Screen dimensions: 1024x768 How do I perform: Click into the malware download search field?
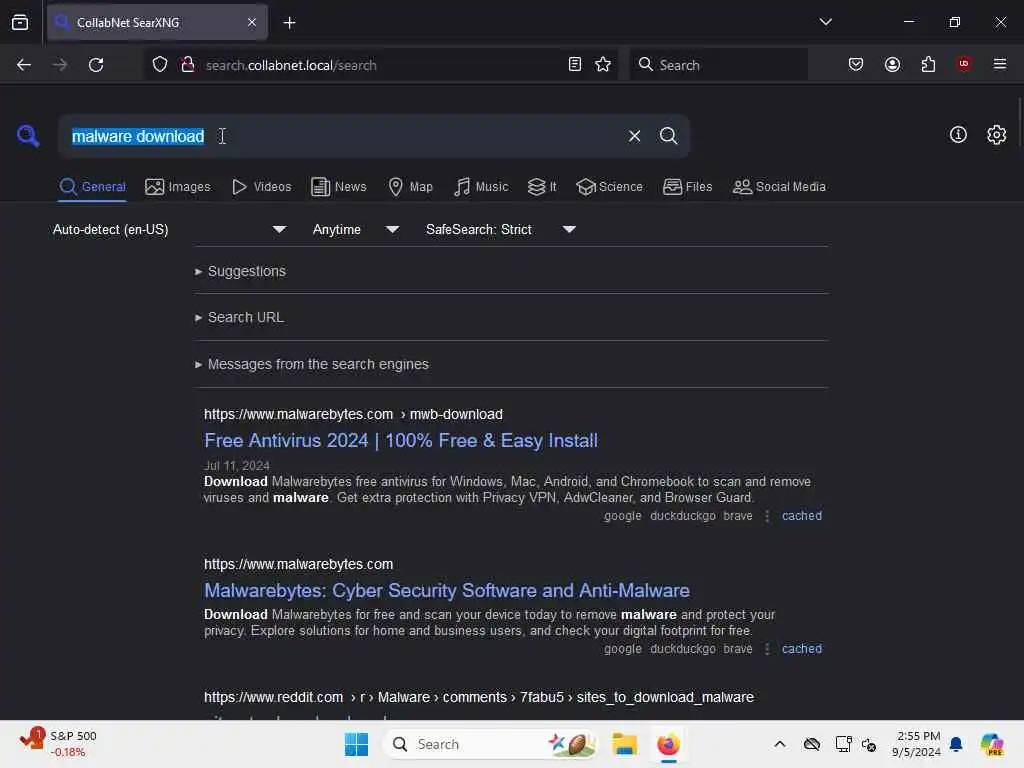pyautogui.click(x=340, y=136)
